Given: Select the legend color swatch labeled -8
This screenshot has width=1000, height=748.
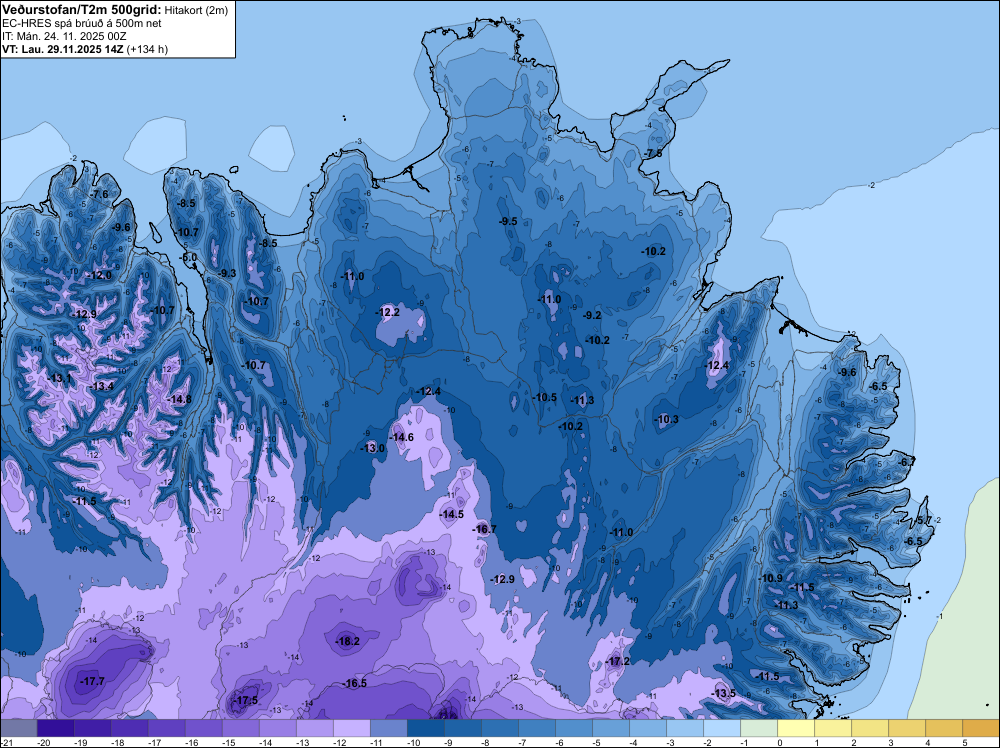Looking at the screenshot, I should click(x=500, y=728).
